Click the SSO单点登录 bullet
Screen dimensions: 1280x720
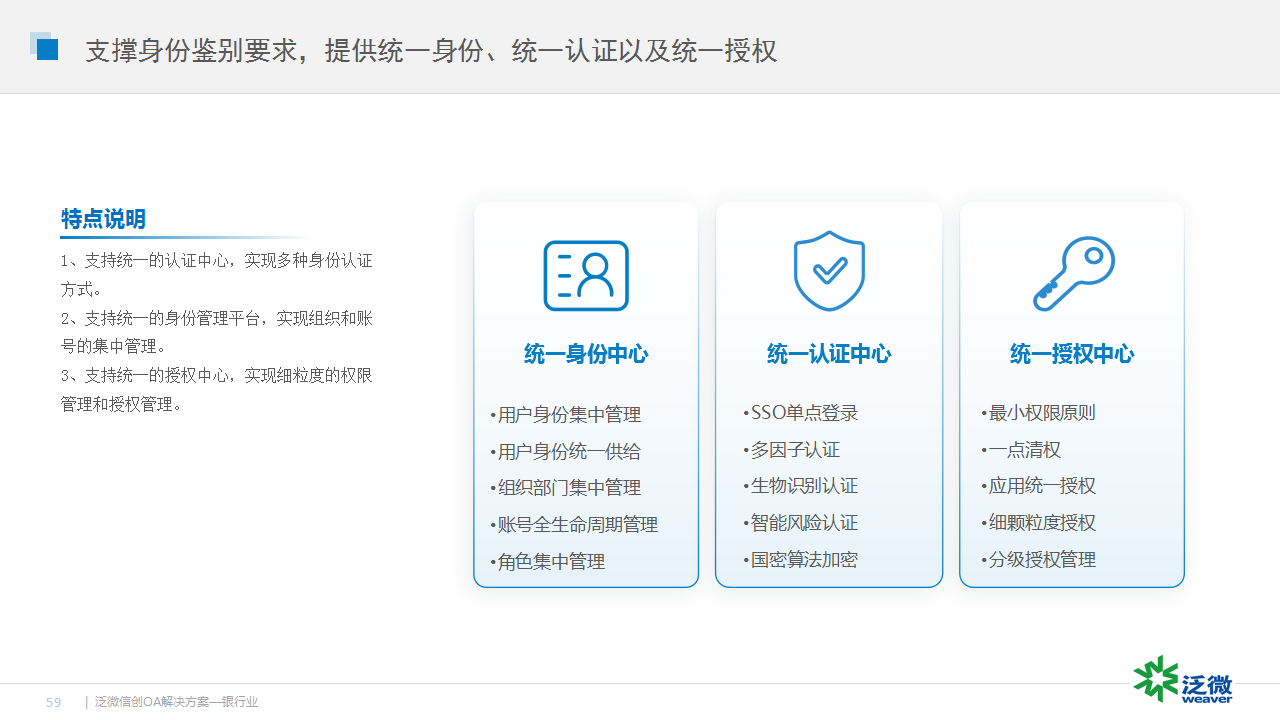[x=801, y=413]
